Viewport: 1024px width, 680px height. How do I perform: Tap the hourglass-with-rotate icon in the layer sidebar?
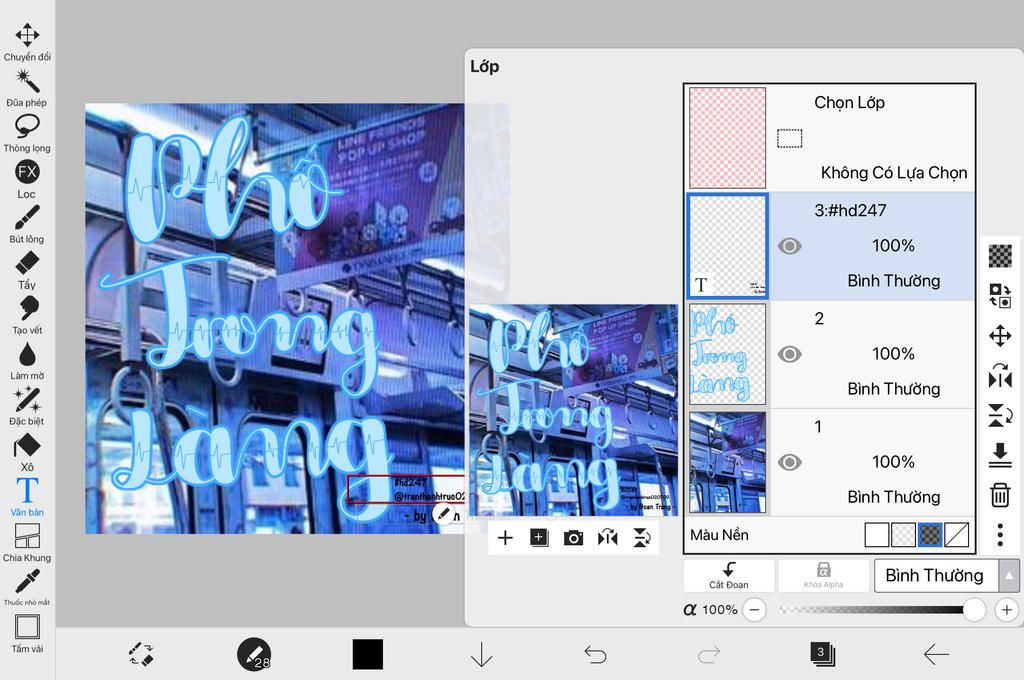(x=1000, y=415)
